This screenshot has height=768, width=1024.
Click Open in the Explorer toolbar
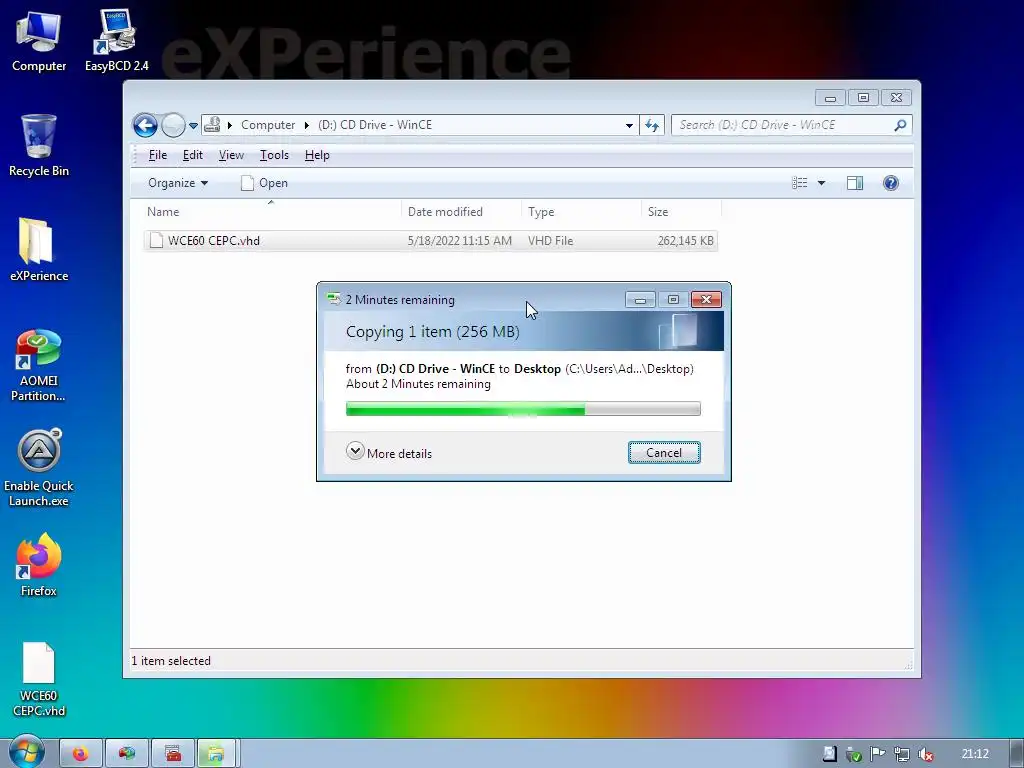coord(264,183)
